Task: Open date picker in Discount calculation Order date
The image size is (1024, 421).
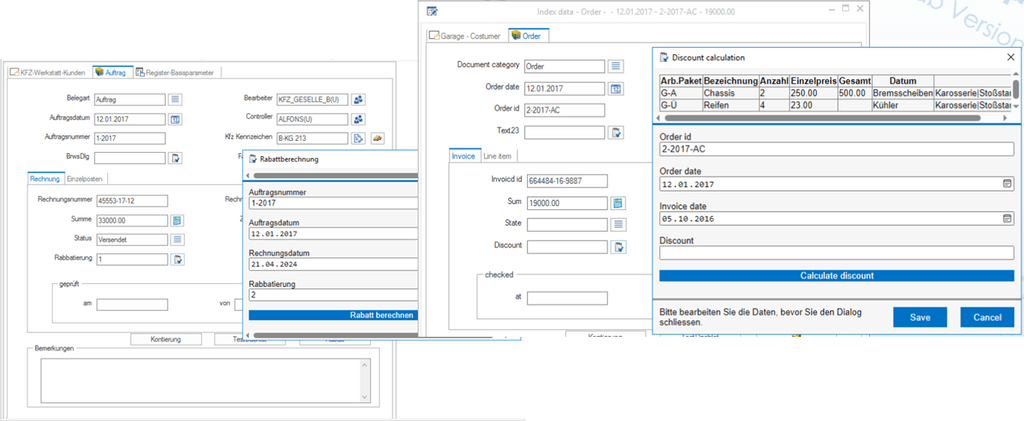Action: click(x=1006, y=184)
